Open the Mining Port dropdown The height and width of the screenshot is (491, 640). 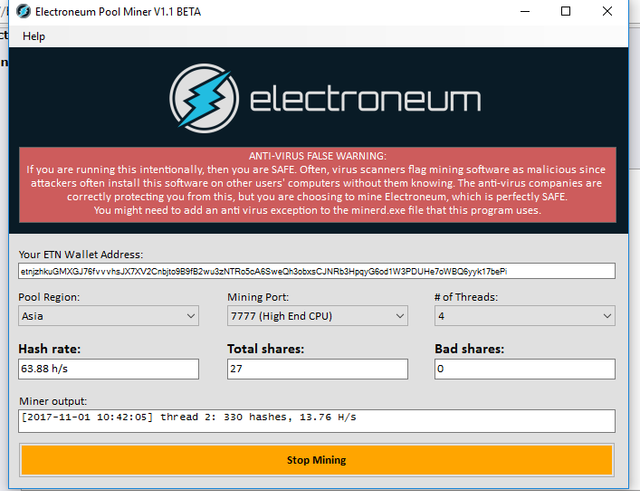click(x=318, y=316)
